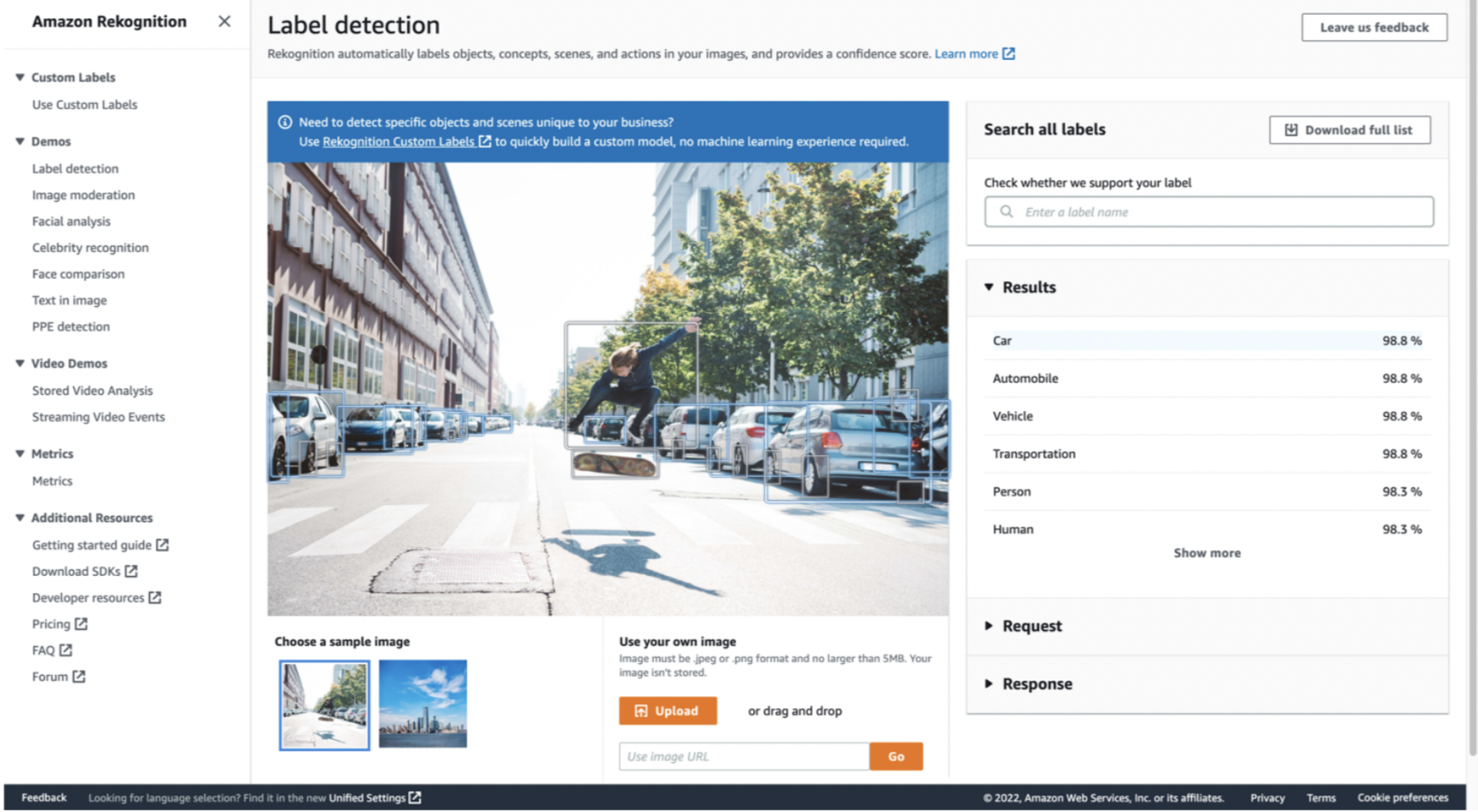
Task: Close the Amazon Rekognition sidebar with the X
Action: tap(223, 22)
